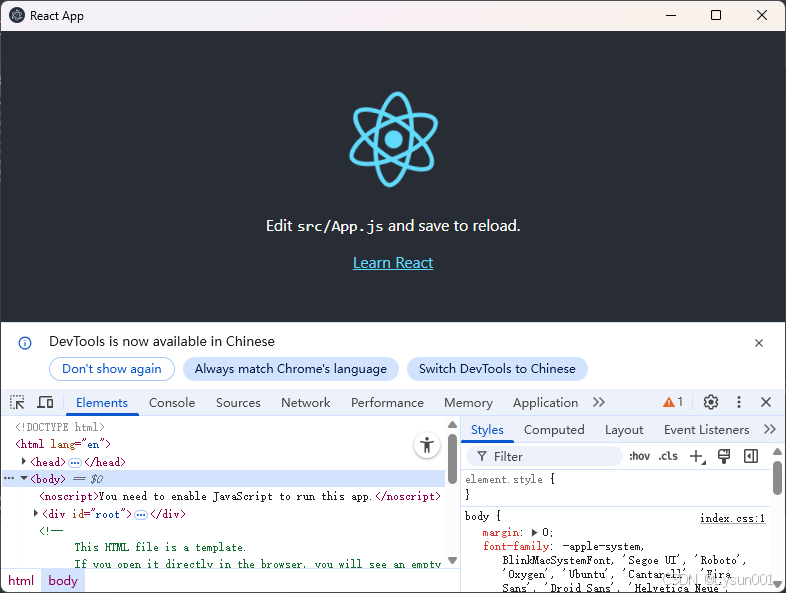The width and height of the screenshot is (786, 593).
Task: Expand the head element node
Action: coord(24,461)
